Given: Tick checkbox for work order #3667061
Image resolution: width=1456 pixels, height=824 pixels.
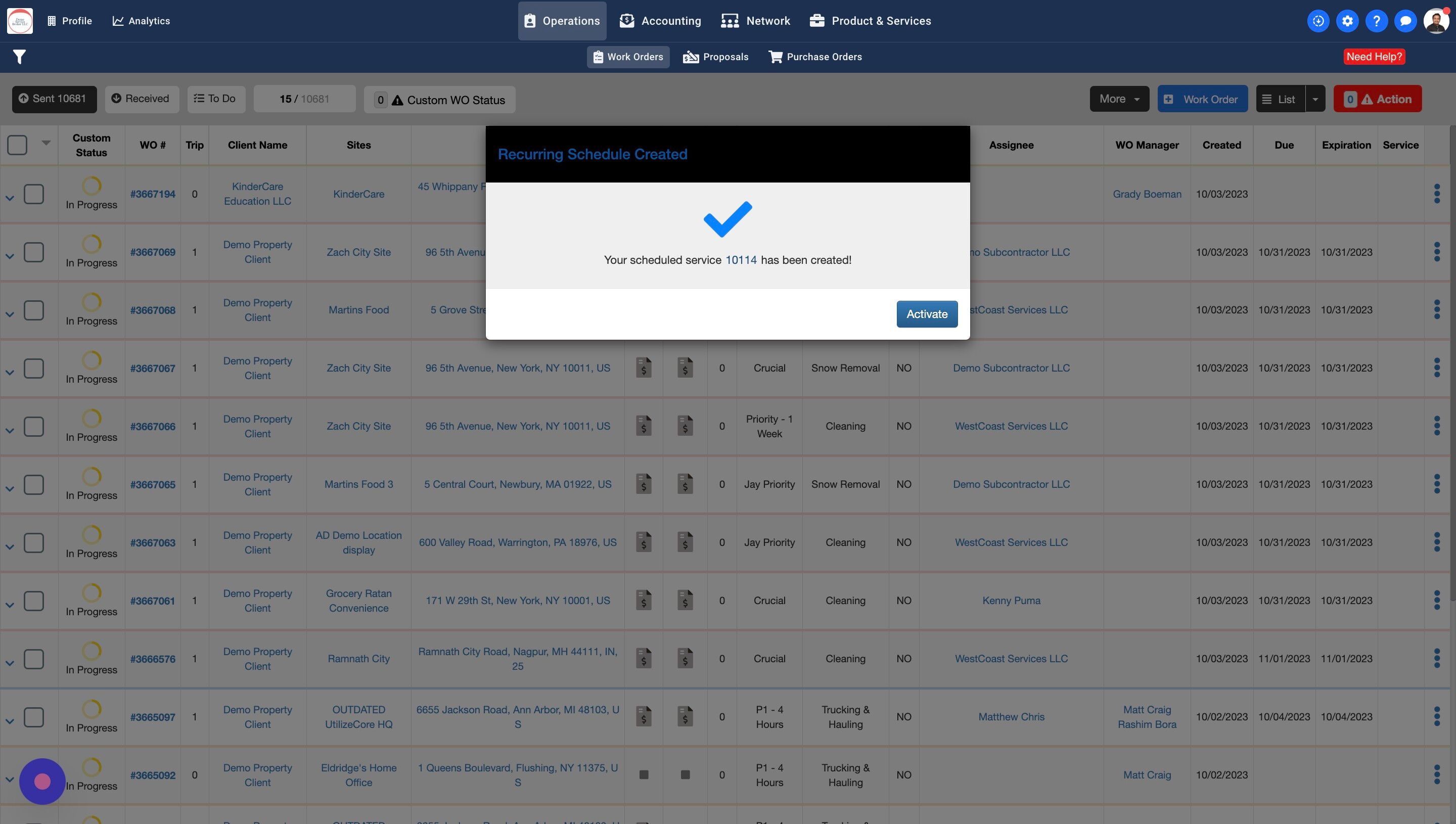Looking at the screenshot, I should [x=34, y=601].
